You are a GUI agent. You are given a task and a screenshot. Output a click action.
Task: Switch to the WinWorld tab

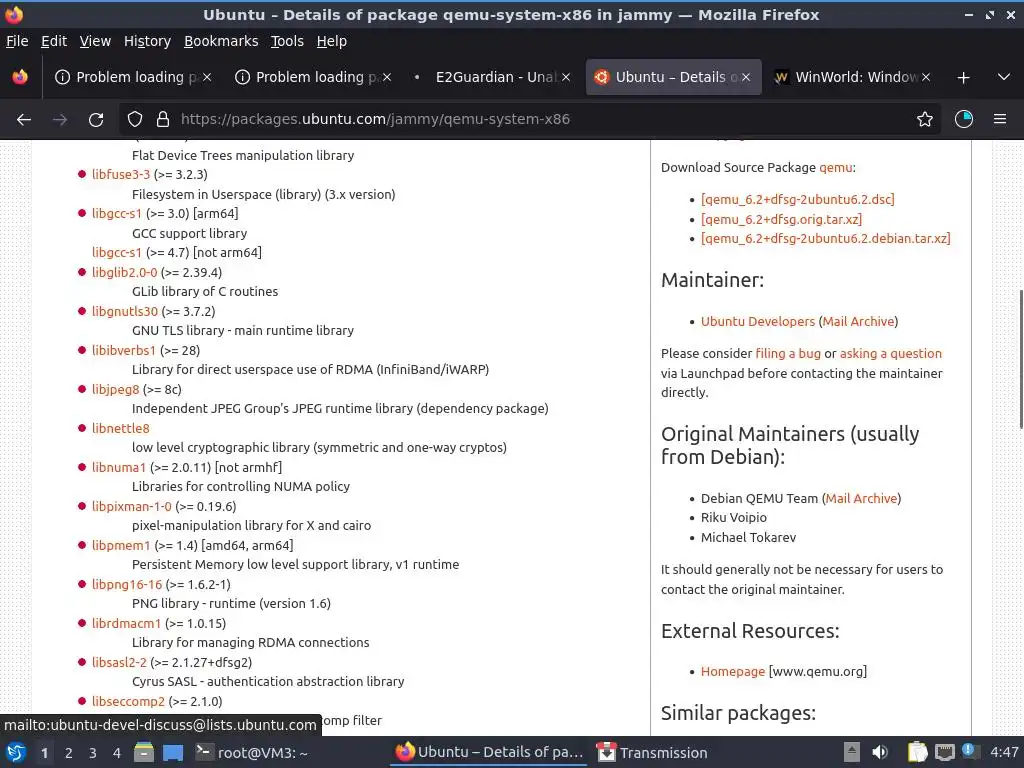pos(852,77)
